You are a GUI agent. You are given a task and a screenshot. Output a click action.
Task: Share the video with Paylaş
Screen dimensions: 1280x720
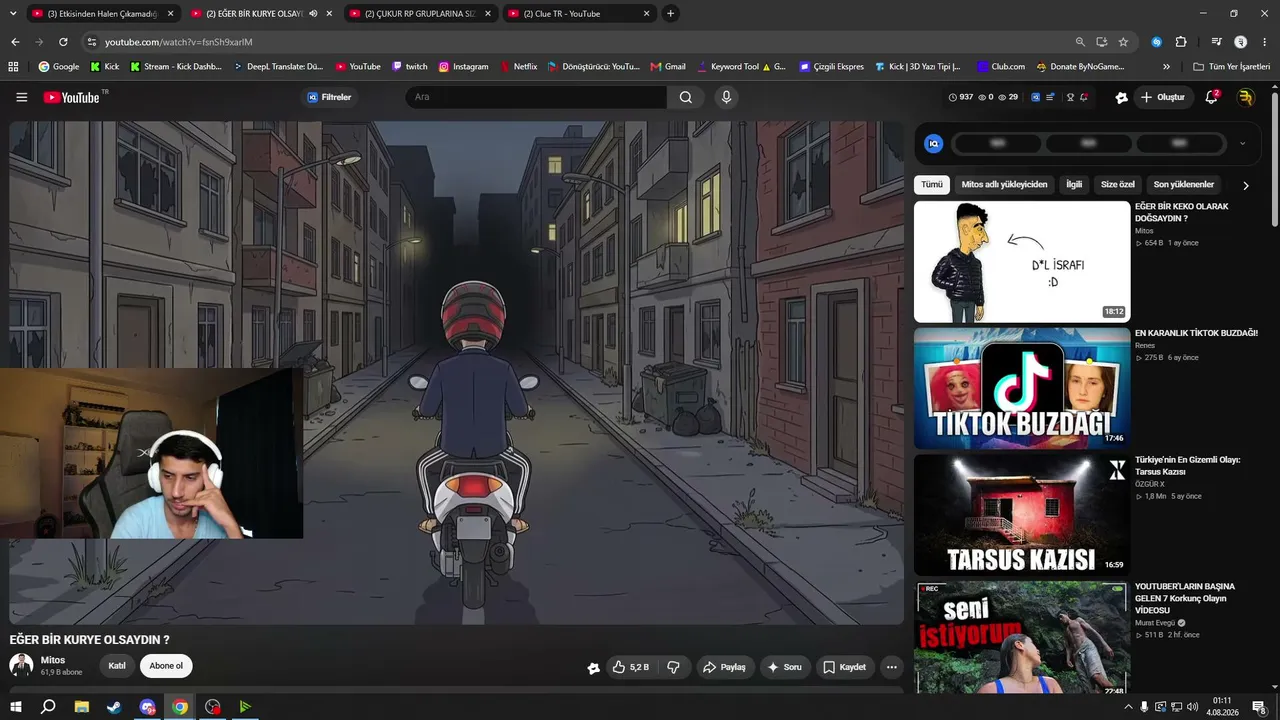725,667
